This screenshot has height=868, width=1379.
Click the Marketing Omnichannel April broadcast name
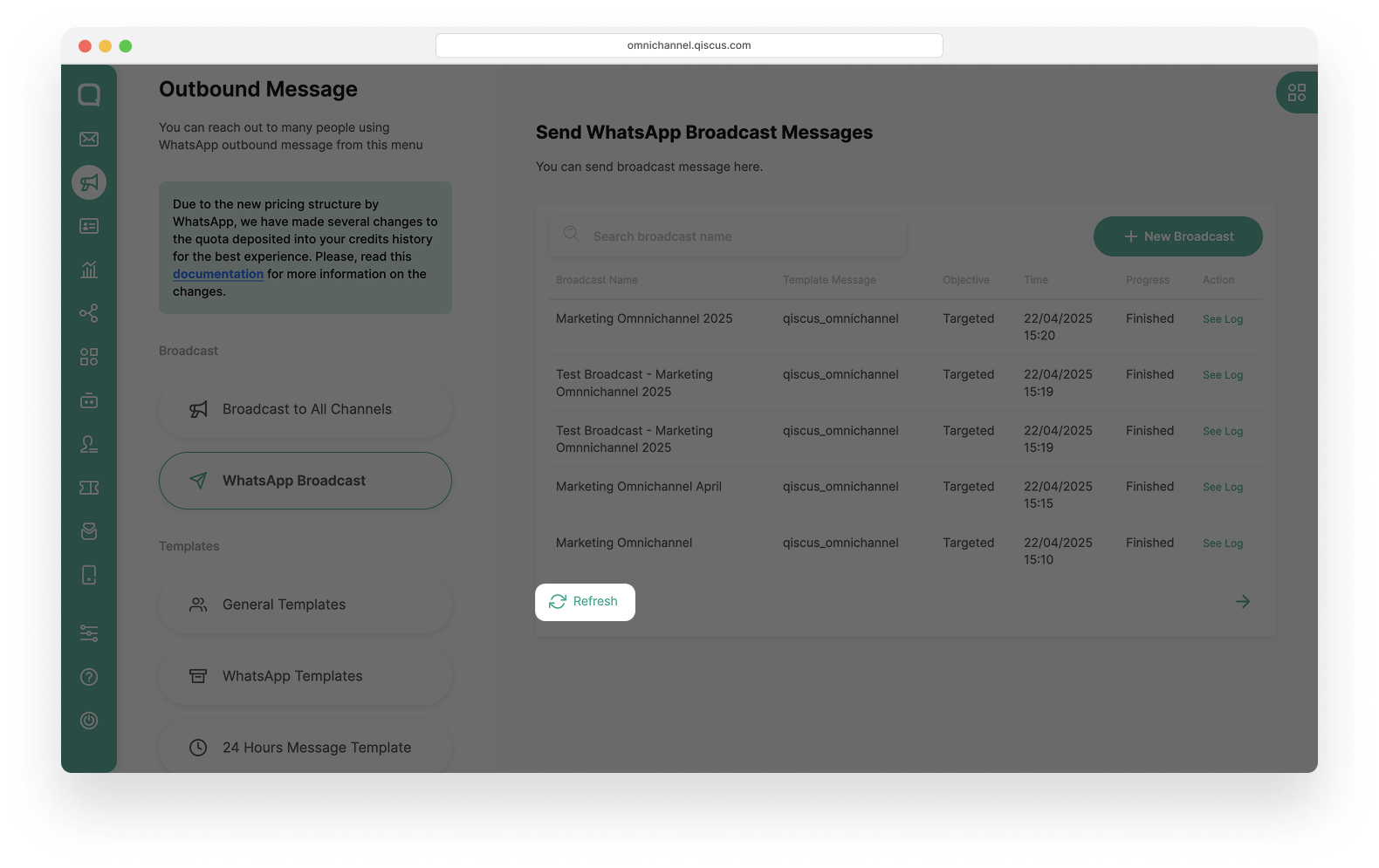pos(639,487)
